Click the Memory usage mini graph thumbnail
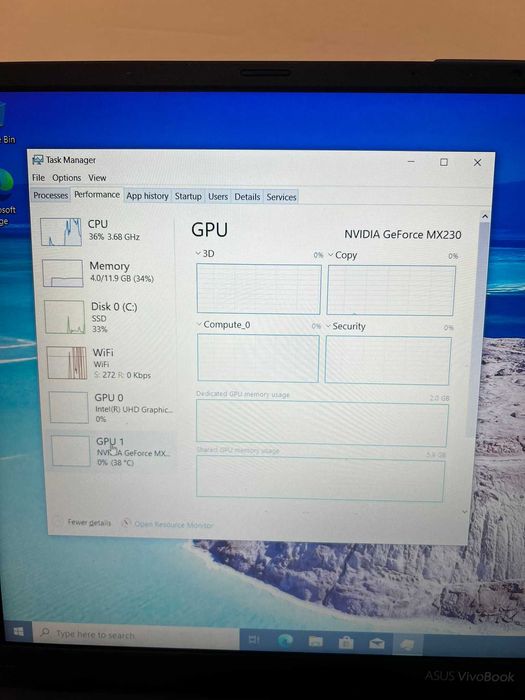The width and height of the screenshot is (525, 700). tap(63, 273)
